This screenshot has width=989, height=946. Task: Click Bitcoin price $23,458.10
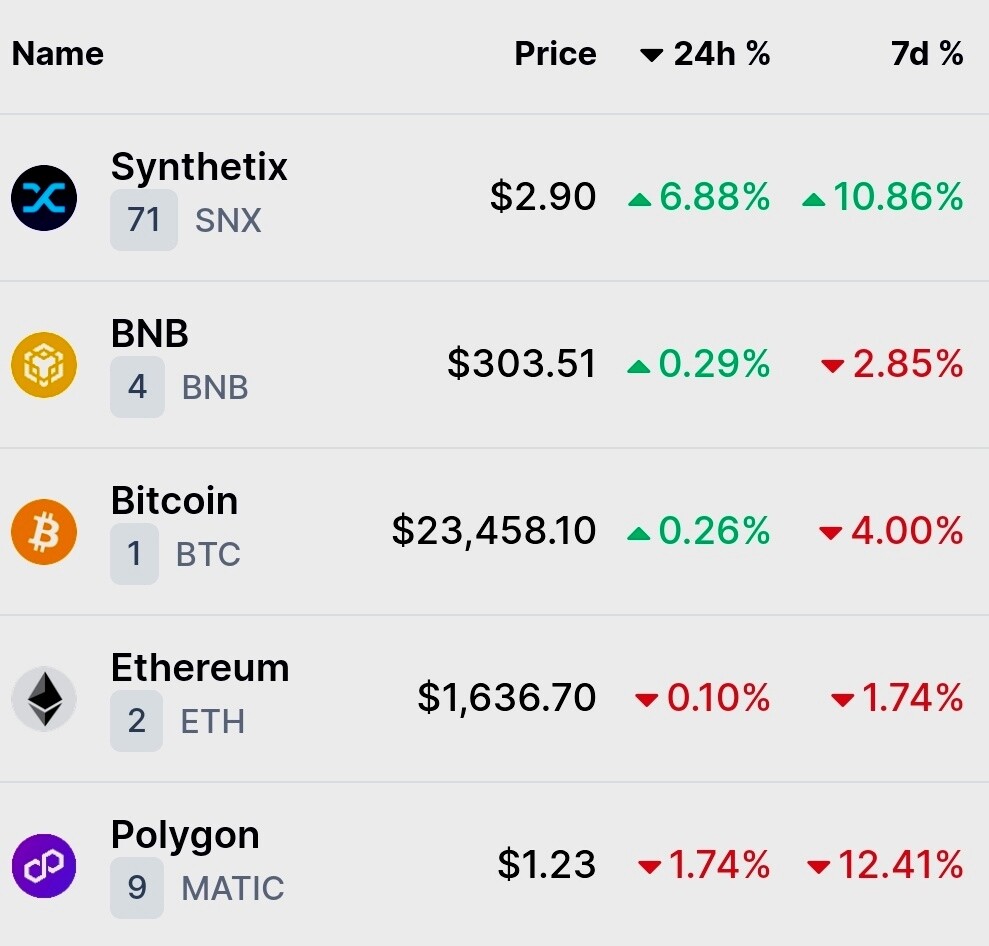494,530
